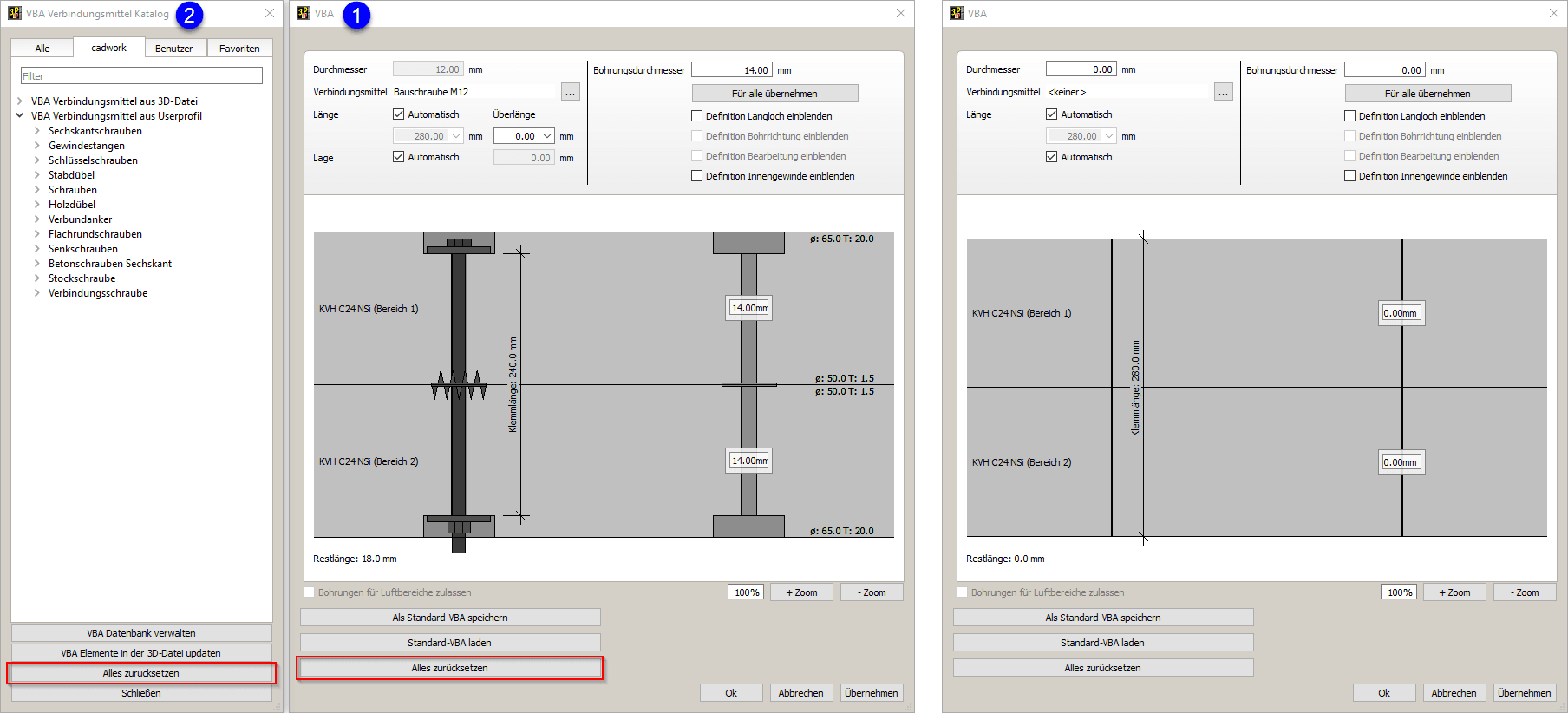1568x713 pixels.
Task: Toggle Definition Innengewinde einblenden in Bauschraube dialog
Action: pos(696,176)
